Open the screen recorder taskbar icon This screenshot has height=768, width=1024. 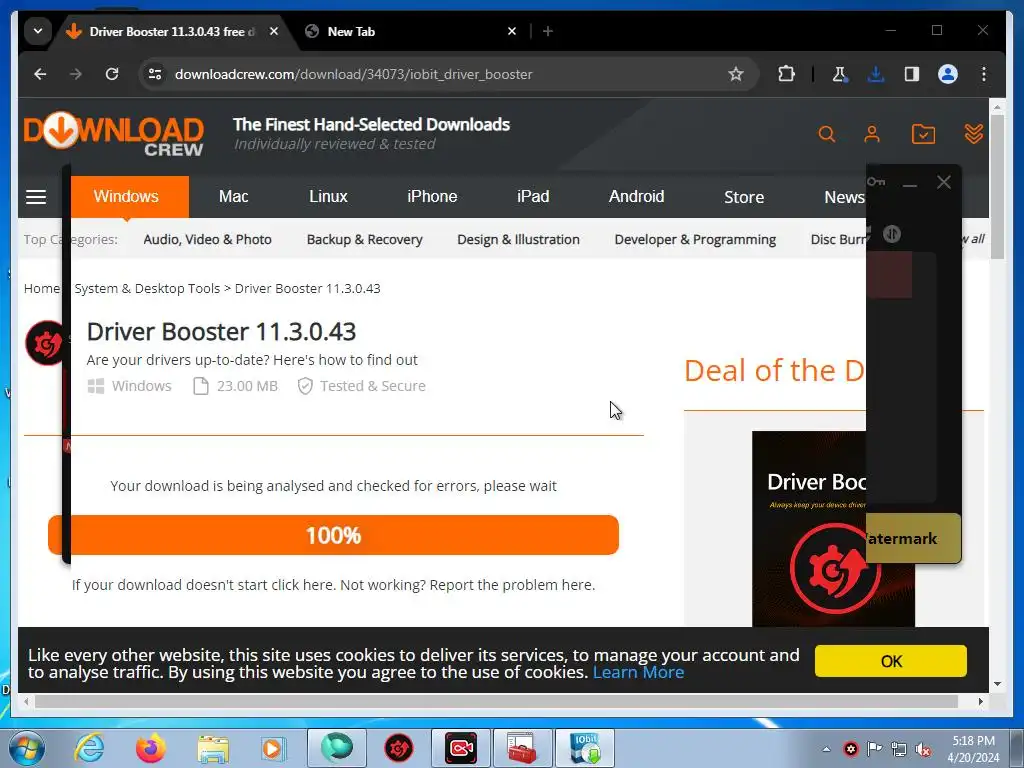(460, 748)
